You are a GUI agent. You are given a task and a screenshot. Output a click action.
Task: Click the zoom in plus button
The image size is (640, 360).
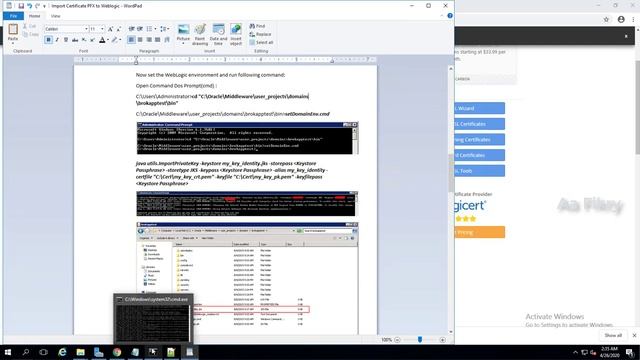point(442,340)
